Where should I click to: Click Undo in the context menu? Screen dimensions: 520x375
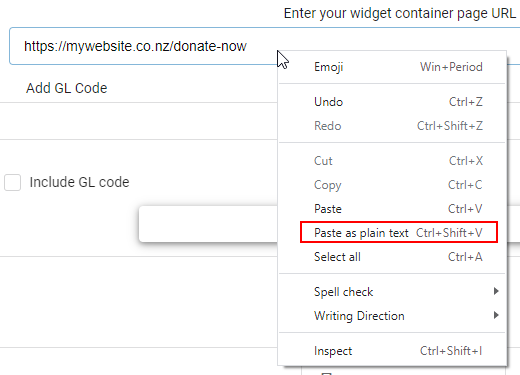tap(392, 102)
